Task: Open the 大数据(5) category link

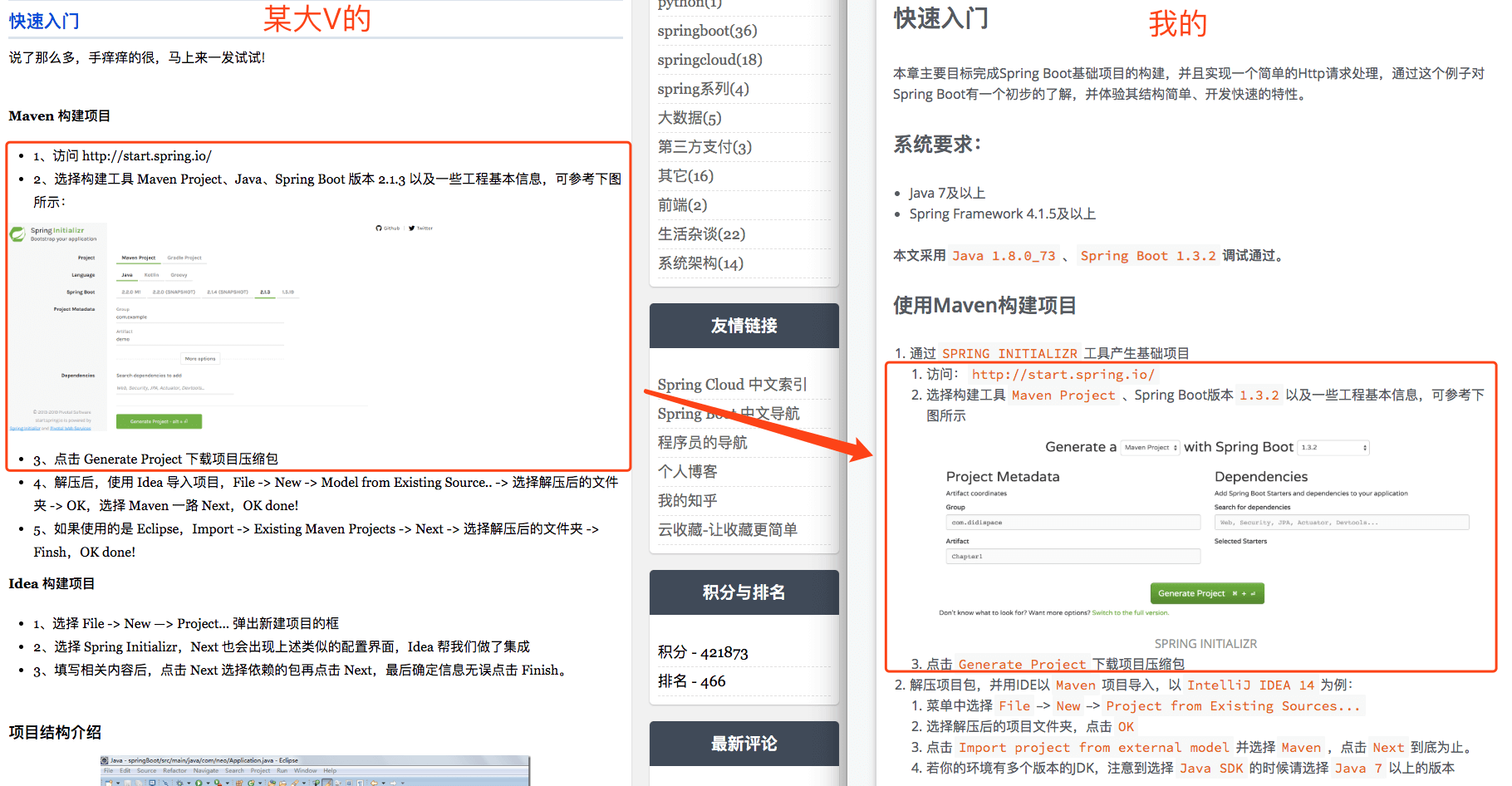Action: click(x=690, y=118)
